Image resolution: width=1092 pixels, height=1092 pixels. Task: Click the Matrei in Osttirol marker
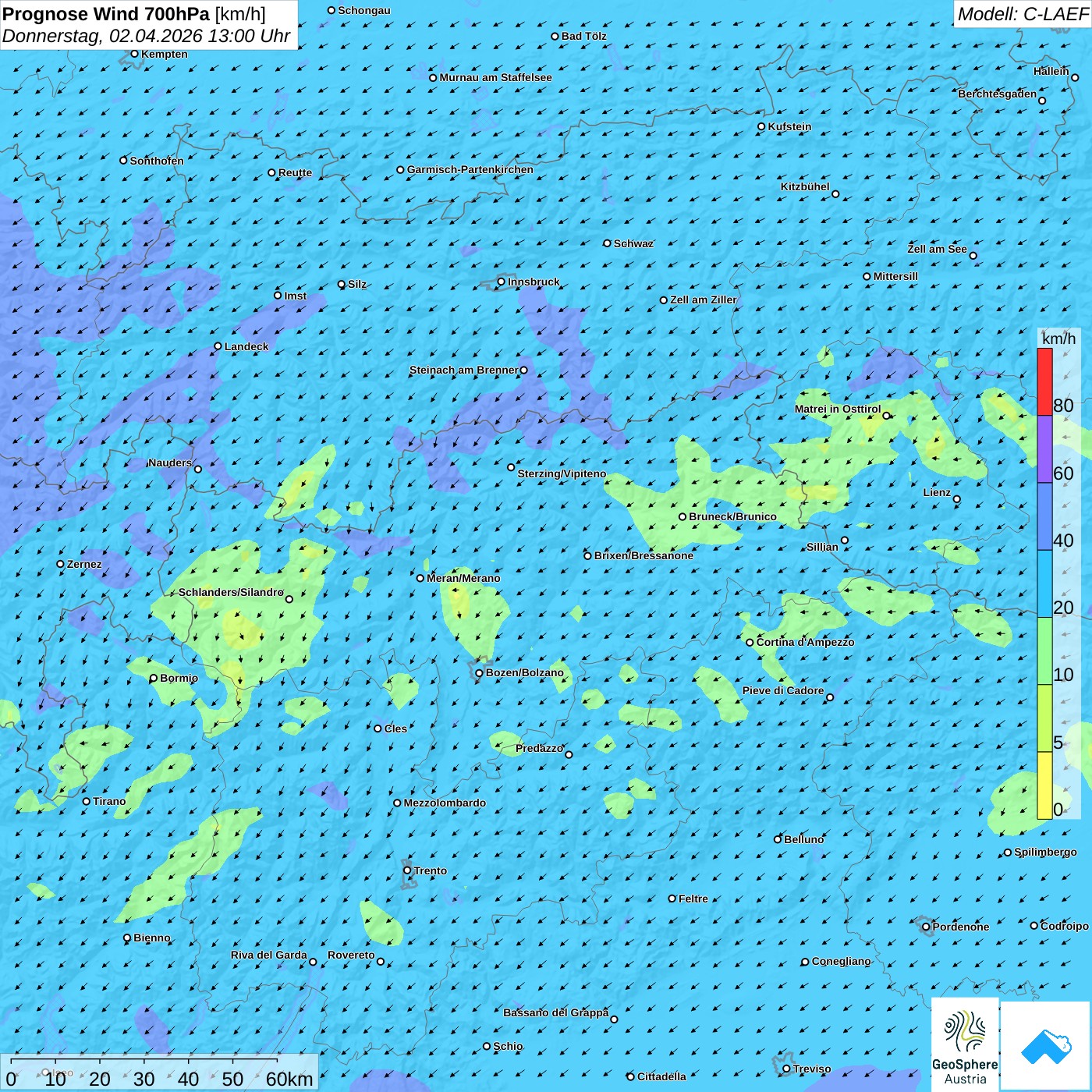point(886,415)
